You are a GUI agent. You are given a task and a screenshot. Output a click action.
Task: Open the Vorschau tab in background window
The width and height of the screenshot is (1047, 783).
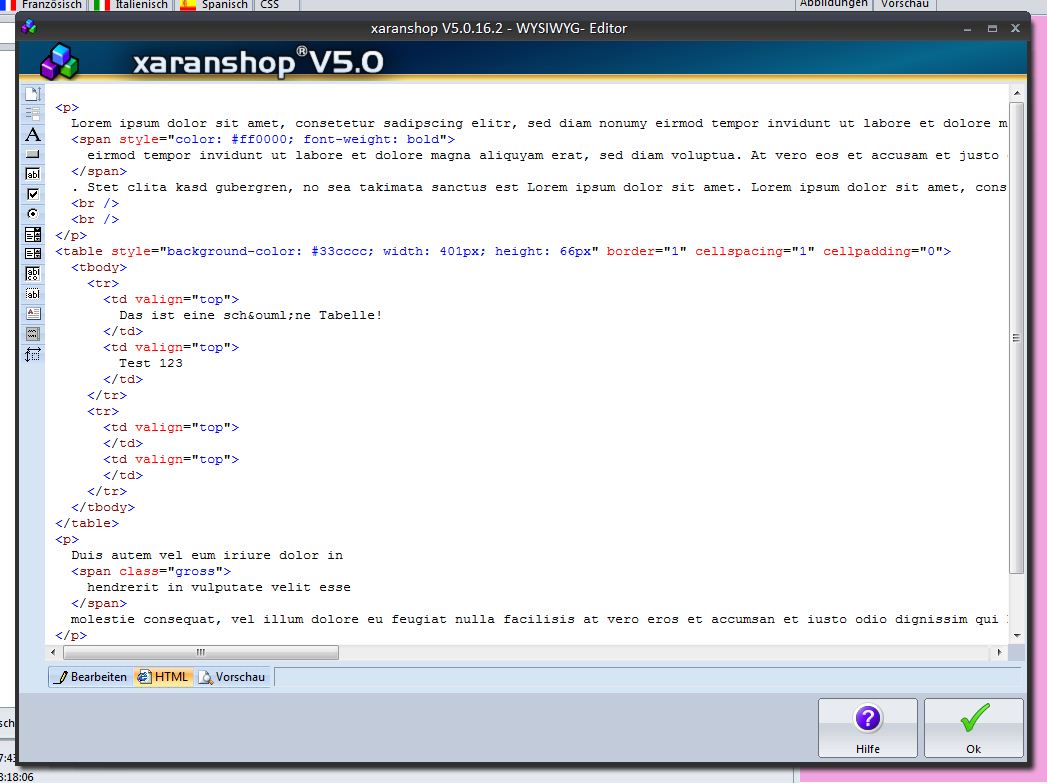coord(905,4)
